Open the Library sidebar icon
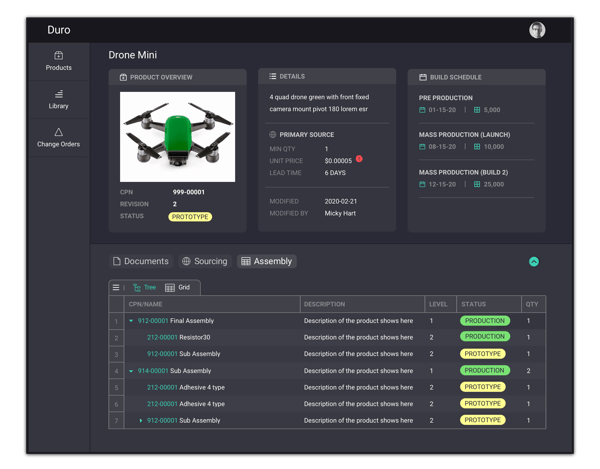Viewport: 600px width, 469px height. (58, 99)
